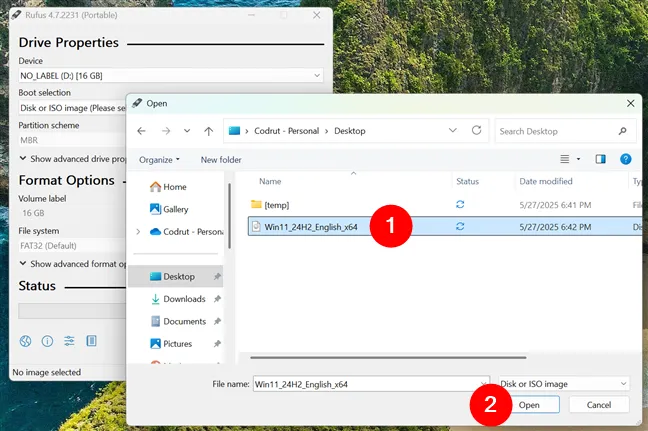The height and width of the screenshot is (431, 648).
Task: Click Downloads pin icon
Action: pyautogui.click(x=217, y=299)
